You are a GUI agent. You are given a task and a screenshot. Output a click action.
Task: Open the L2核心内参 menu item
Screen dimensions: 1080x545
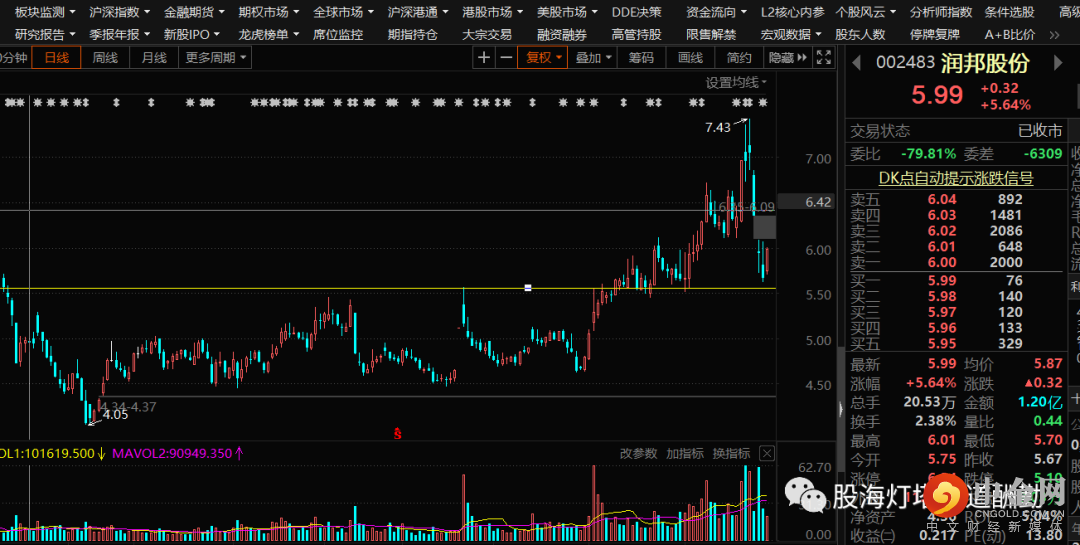[792, 12]
